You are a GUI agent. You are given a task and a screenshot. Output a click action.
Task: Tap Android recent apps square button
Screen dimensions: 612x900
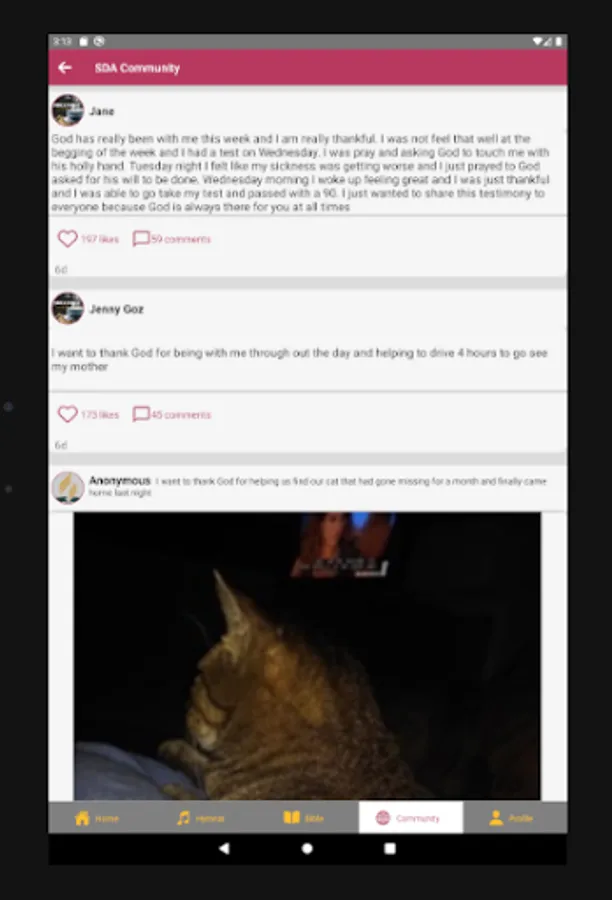[390, 848]
